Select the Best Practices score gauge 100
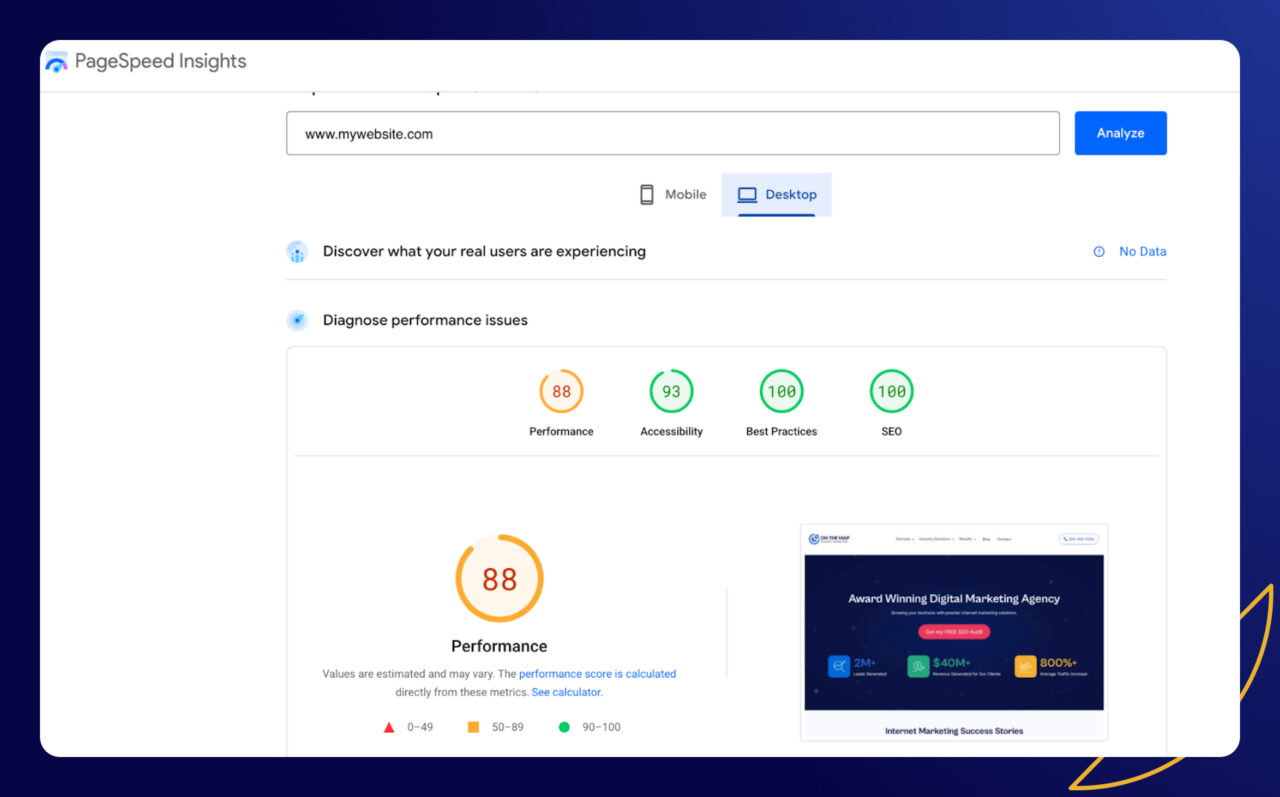1280x797 pixels. (x=781, y=392)
